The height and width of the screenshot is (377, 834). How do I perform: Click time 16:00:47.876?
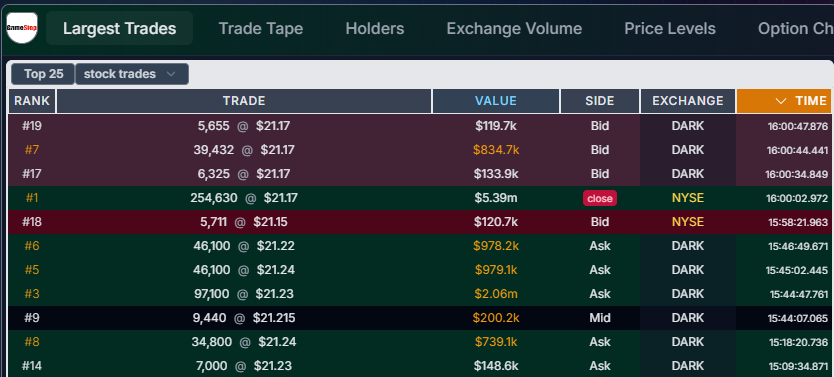tap(797, 127)
